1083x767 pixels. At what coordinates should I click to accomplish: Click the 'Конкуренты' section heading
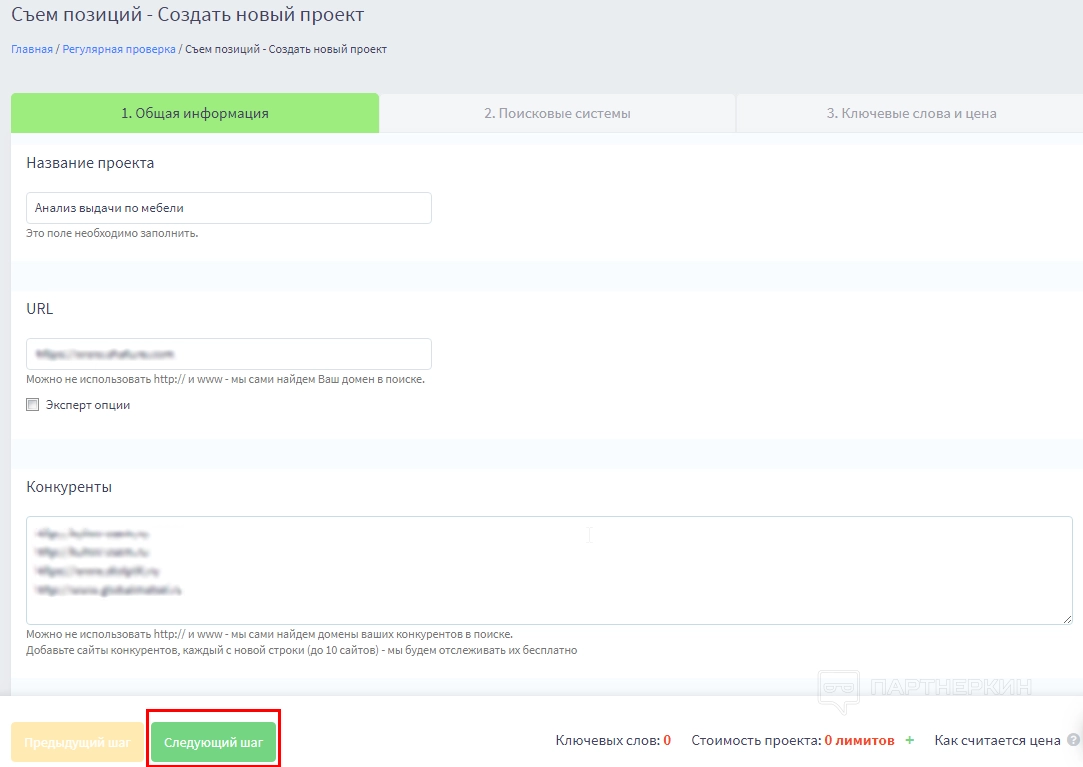[69, 486]
